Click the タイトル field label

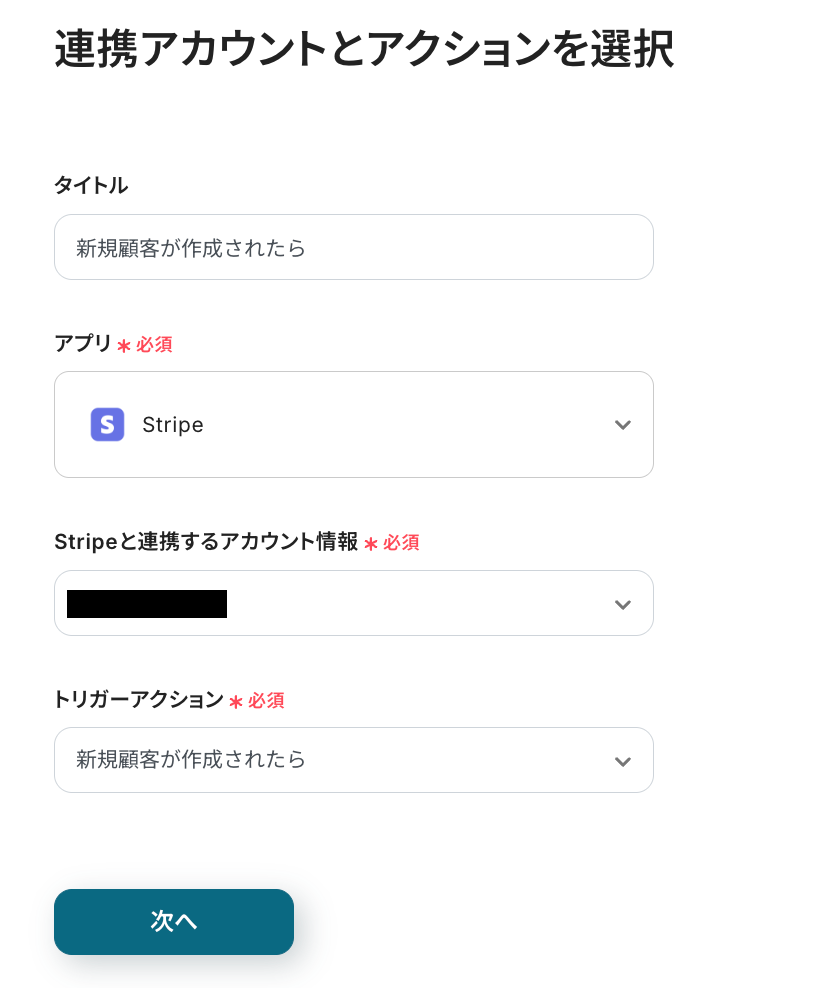click(91, 185)
